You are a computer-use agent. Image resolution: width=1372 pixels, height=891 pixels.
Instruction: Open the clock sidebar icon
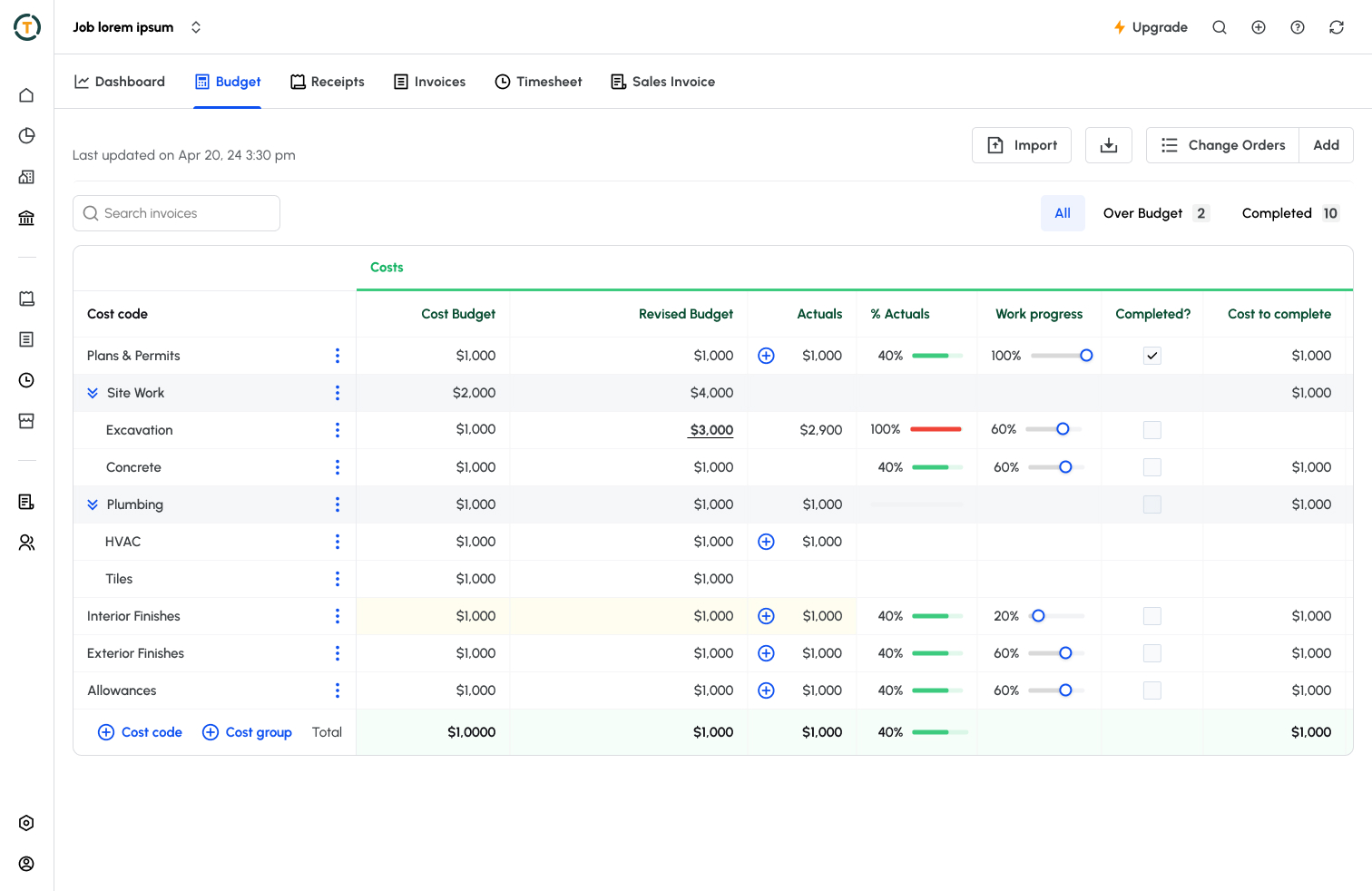(x=26, y=380)
